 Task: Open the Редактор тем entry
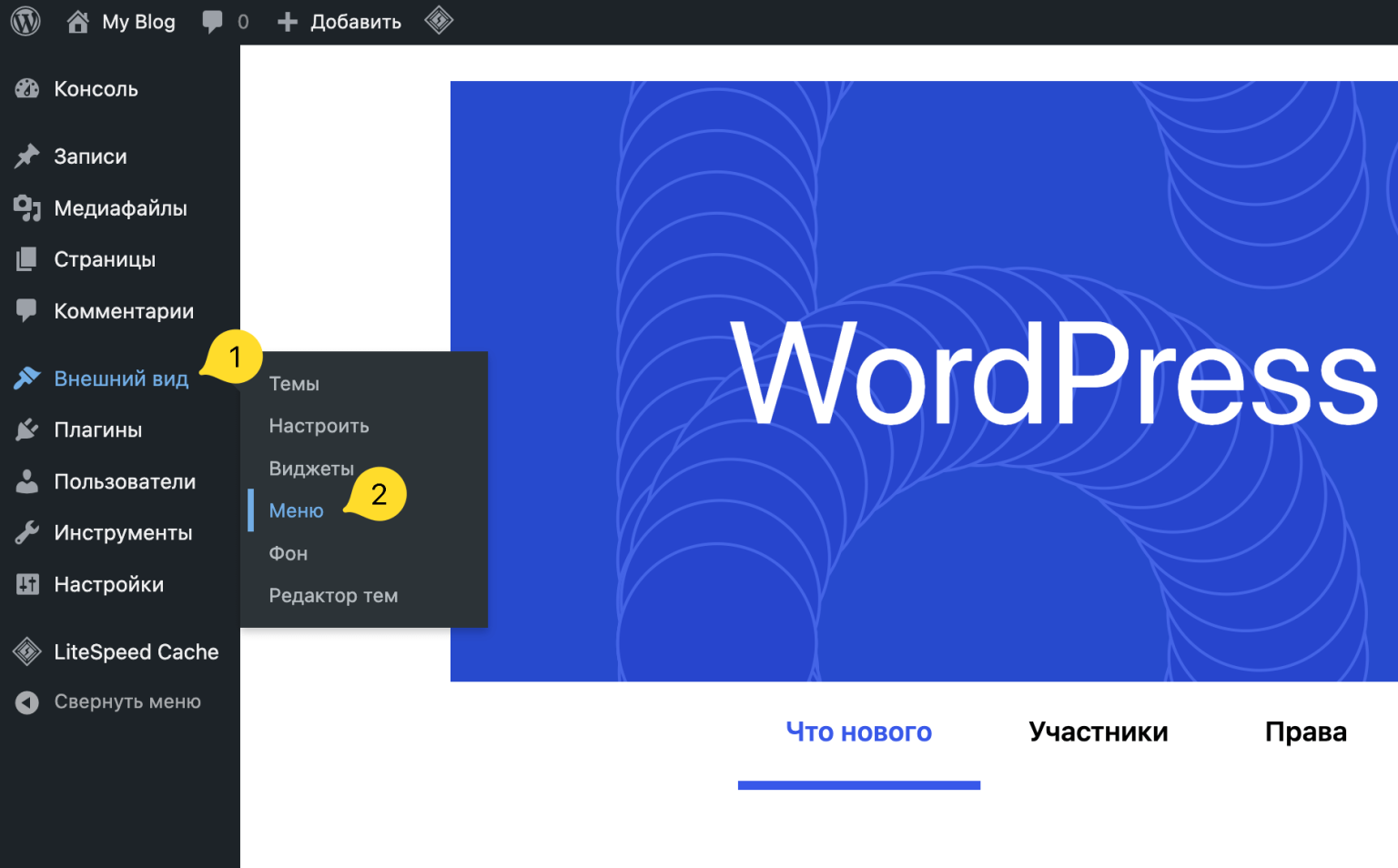[333, 595]
